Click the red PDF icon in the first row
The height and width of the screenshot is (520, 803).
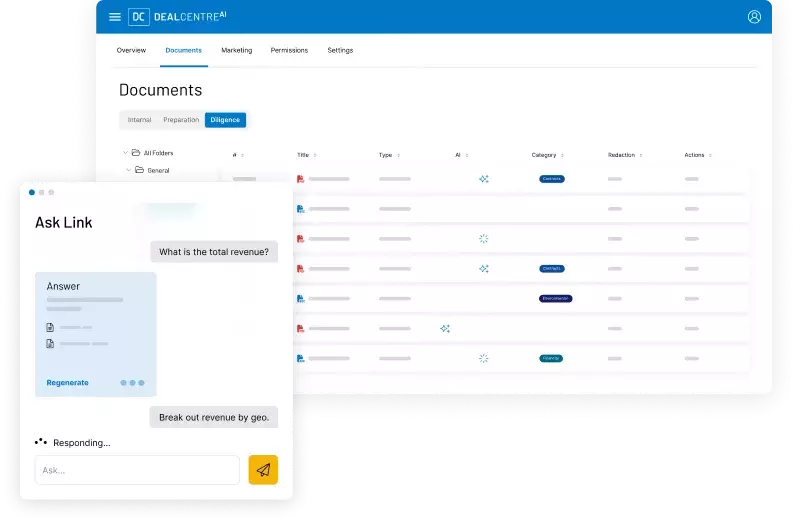click(x=300, y=179)
